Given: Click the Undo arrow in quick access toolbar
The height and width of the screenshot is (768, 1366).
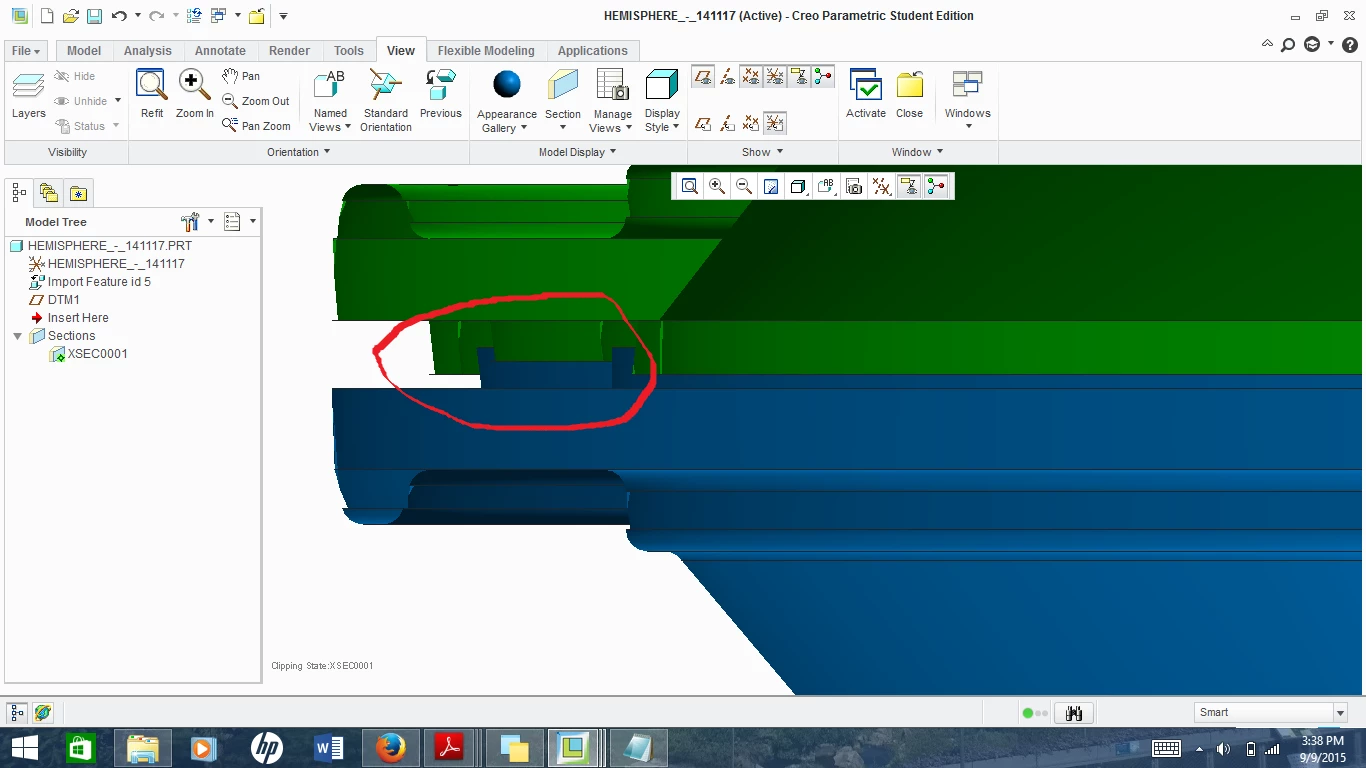Looking at the screenshot, I should 119,16.
